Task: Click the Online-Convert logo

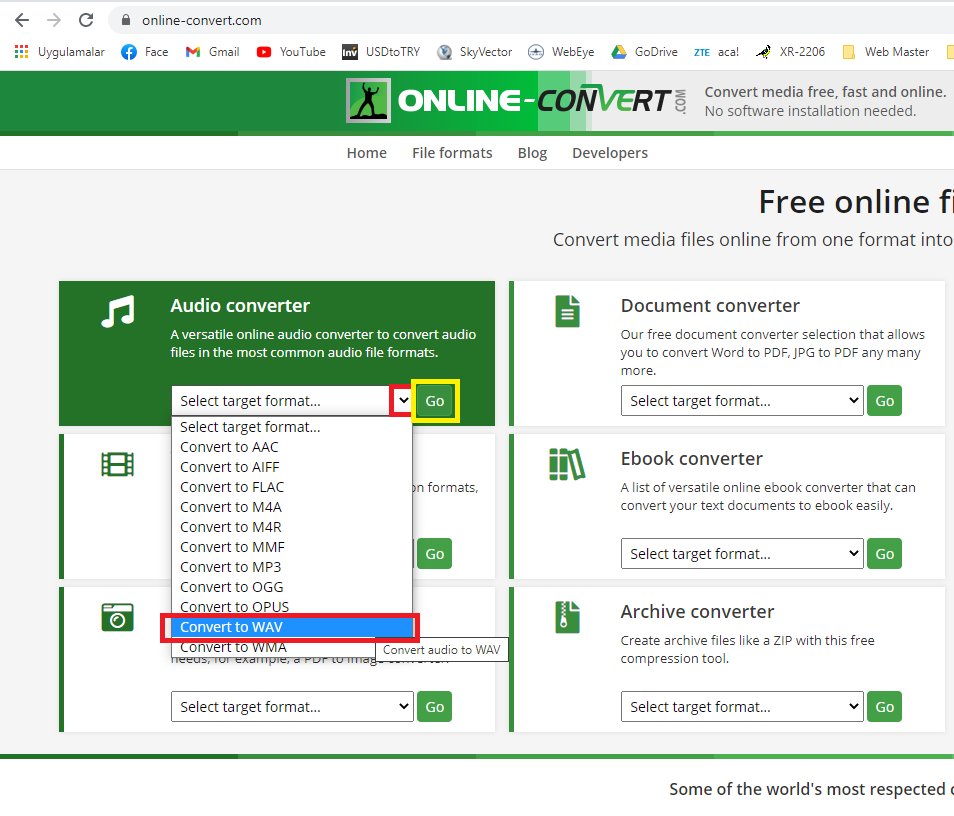Action: tap(517, 101)
